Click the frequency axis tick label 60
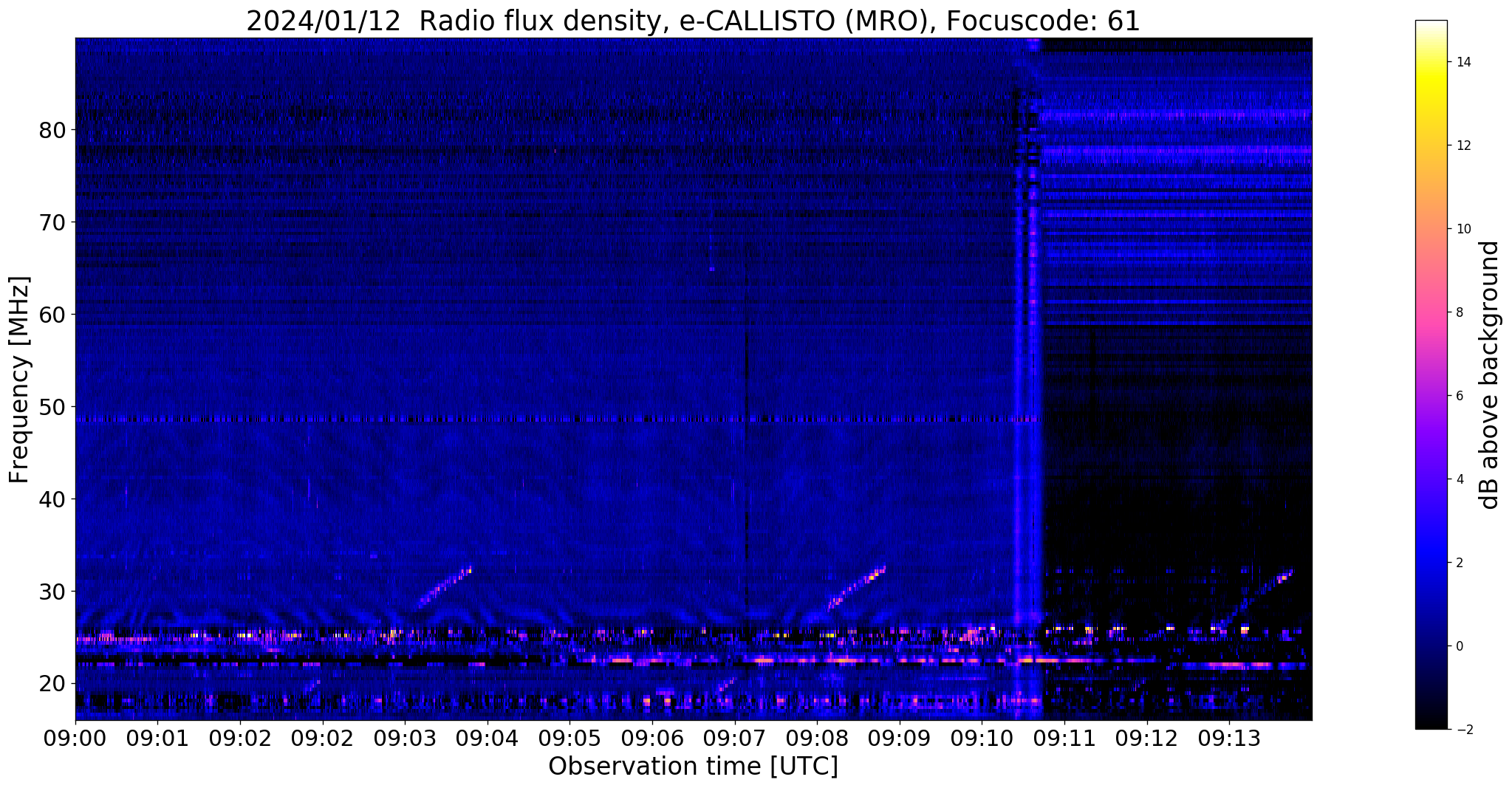Image resolution: width=1512 pixels, height=788 pixels. click(x=52, y=315)
